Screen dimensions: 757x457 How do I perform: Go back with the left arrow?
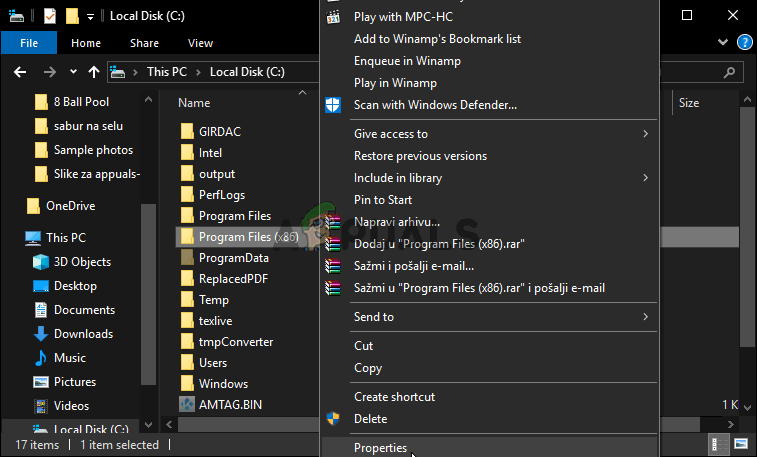point(20,72)
